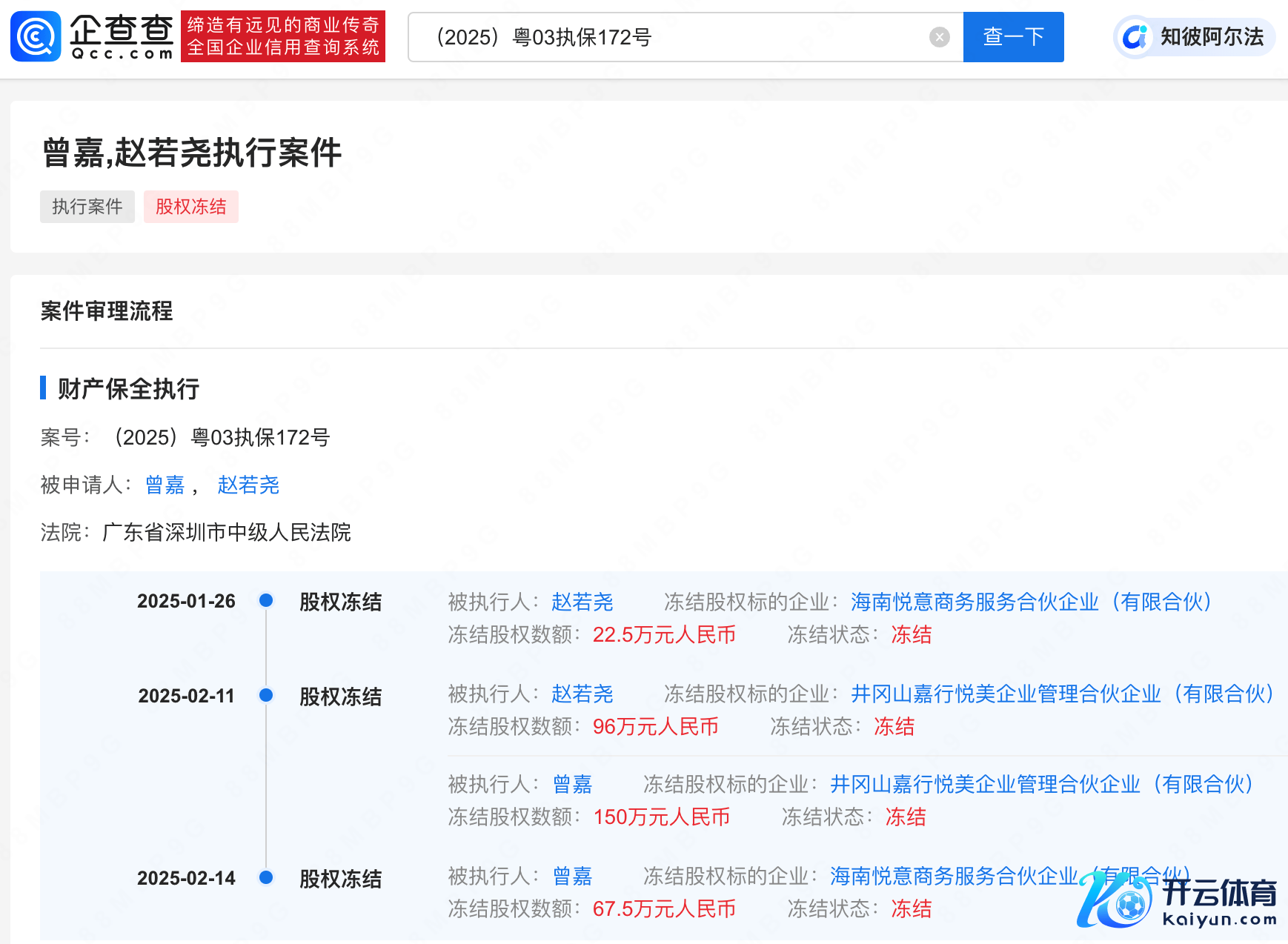Open respondent 赵若尧 profile link
This screenshot has width=1288, height=944.
[x=248, y=485]
